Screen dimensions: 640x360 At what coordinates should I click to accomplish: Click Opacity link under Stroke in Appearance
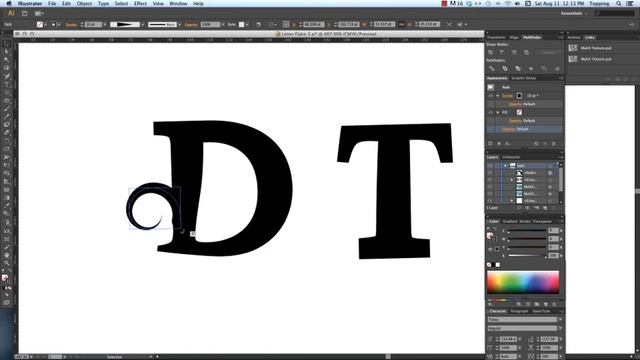pos(515,104)
